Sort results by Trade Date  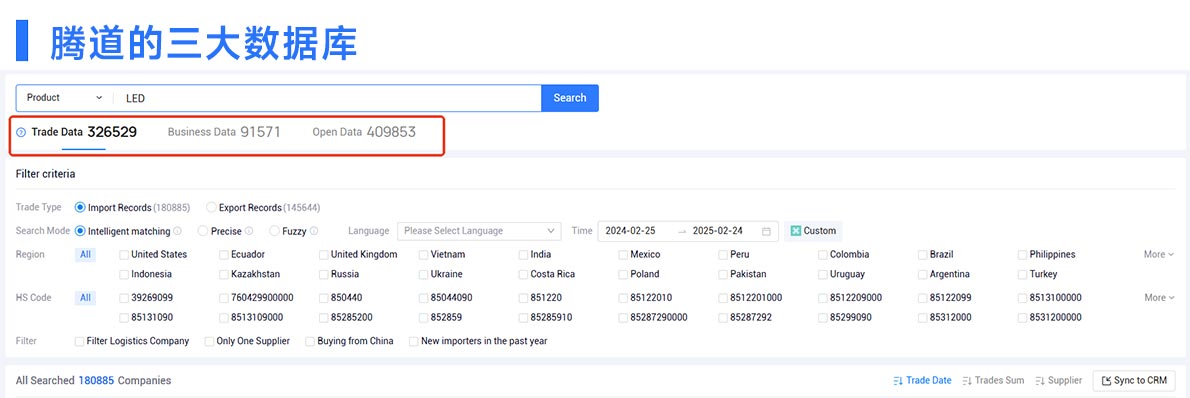(x=922, y=380)
